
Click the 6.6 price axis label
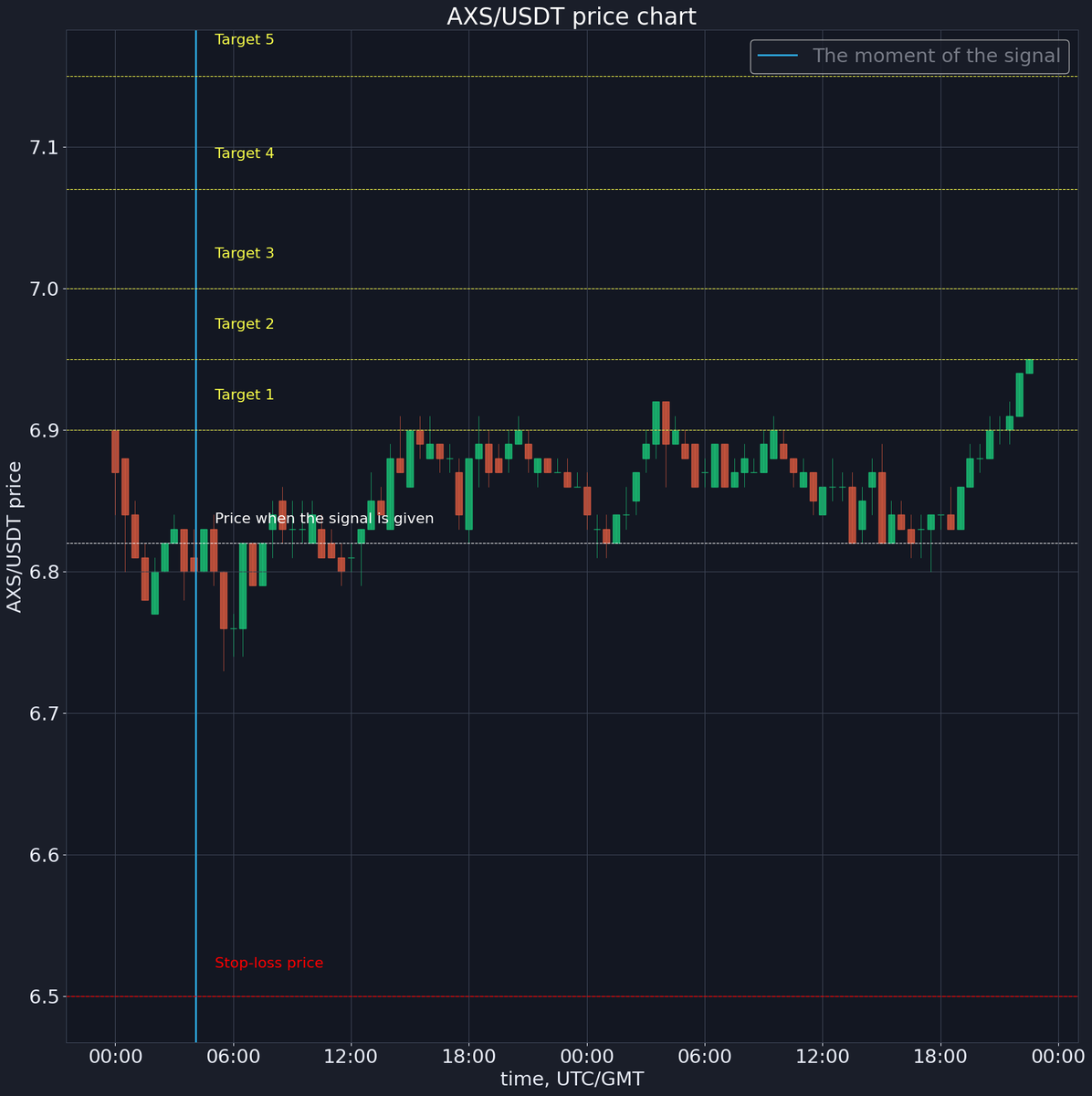(x=46, y=855)
